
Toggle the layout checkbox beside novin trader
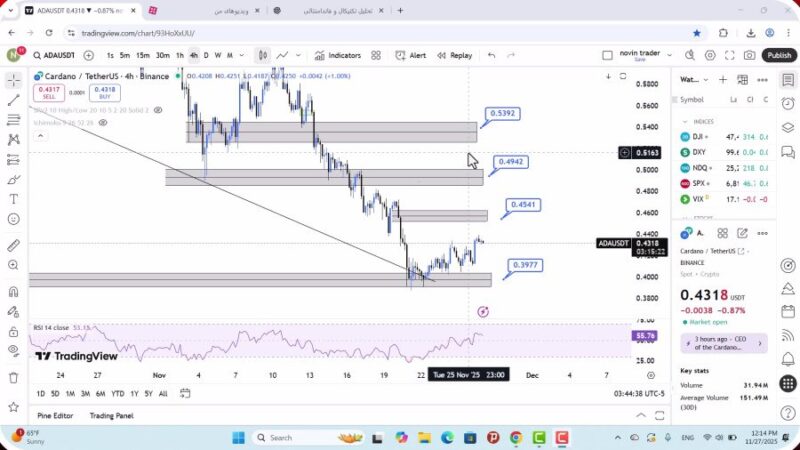point(607,55)
